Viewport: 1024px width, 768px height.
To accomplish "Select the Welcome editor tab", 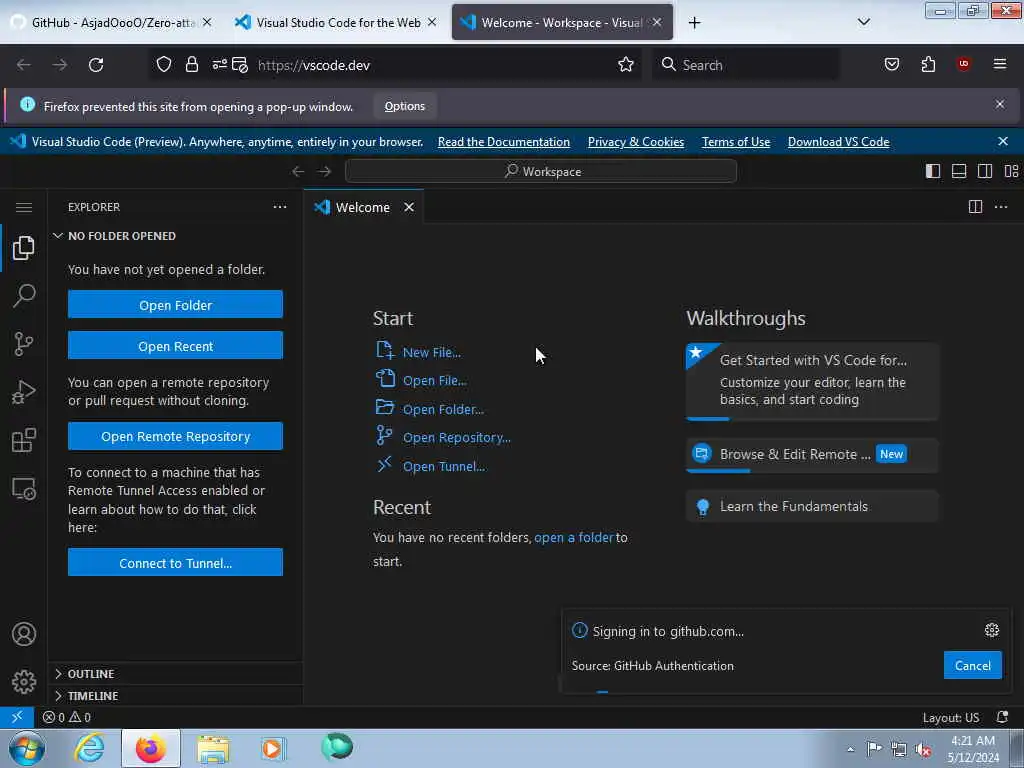I will pyautogui.click(x=362, y=207).
